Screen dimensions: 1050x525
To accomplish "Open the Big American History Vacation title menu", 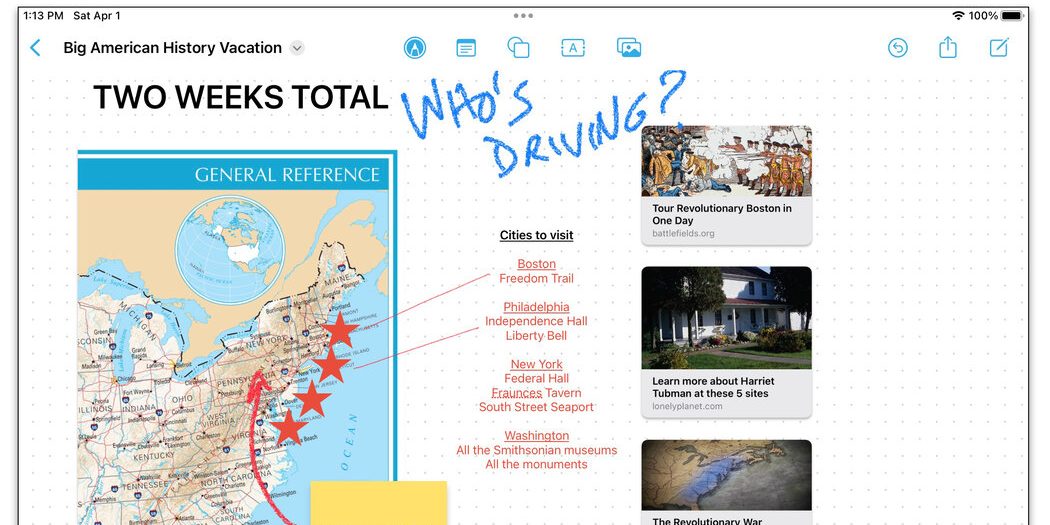I will 172,48.
